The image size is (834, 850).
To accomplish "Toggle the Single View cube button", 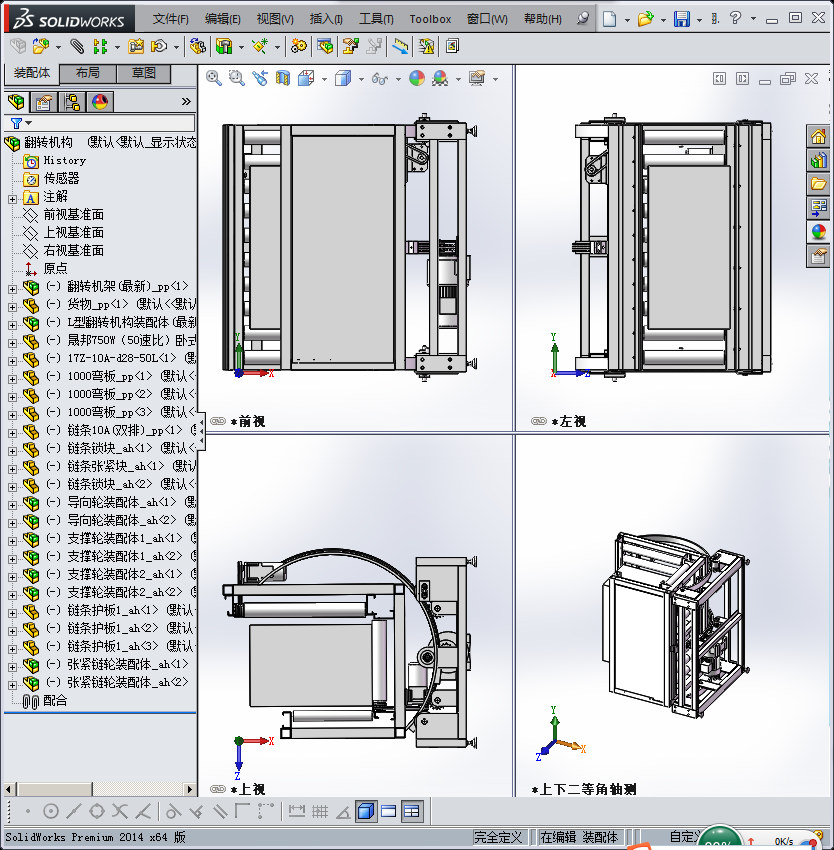I will [x=366, y=812].
